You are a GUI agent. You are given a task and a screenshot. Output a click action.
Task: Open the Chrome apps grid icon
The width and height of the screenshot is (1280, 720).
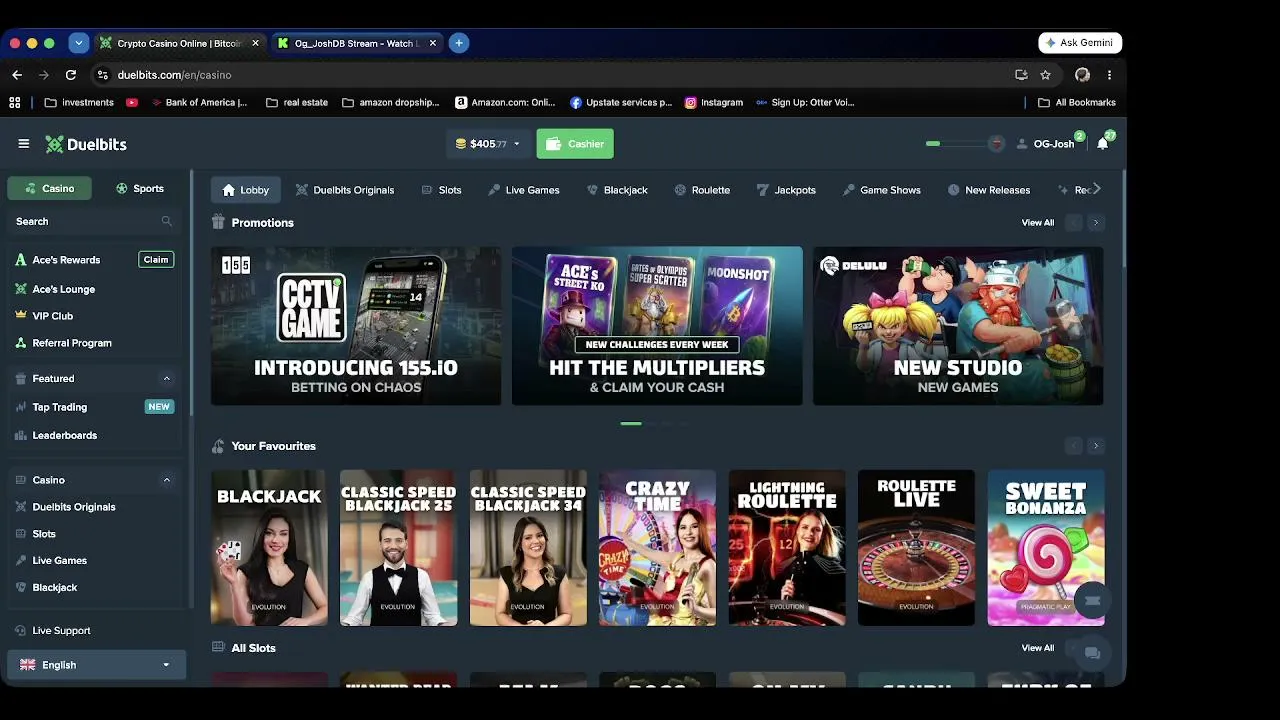pyautogui.click(x=15, y=102)
